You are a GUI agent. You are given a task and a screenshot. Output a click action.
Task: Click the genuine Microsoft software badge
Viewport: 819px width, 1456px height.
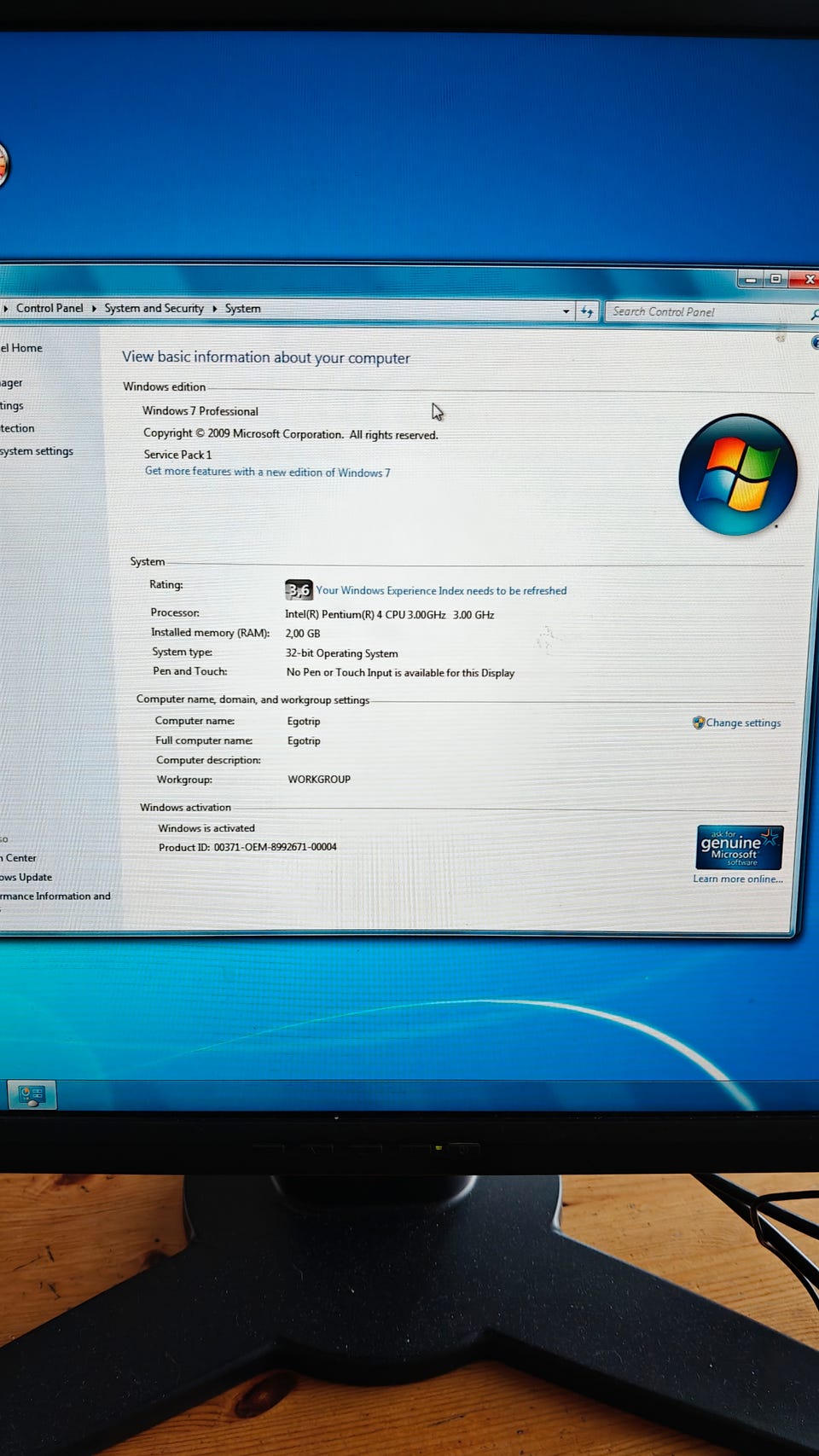739,847
